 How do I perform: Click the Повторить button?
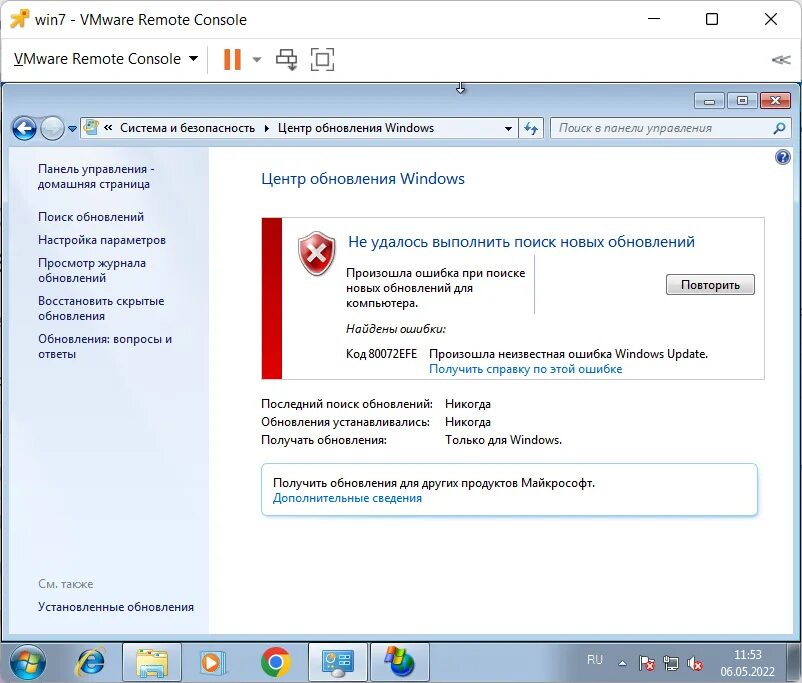(x=710, y=285)
